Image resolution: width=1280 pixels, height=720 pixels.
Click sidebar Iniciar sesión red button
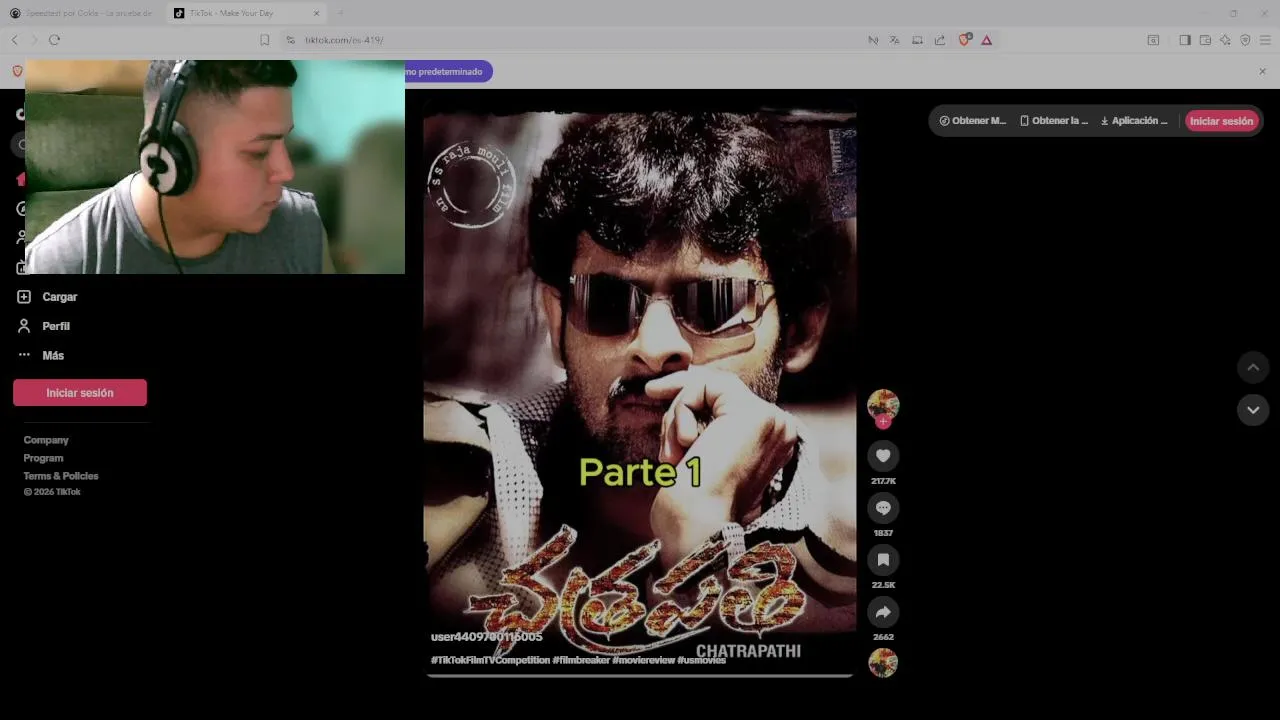(x=80, y=393)
